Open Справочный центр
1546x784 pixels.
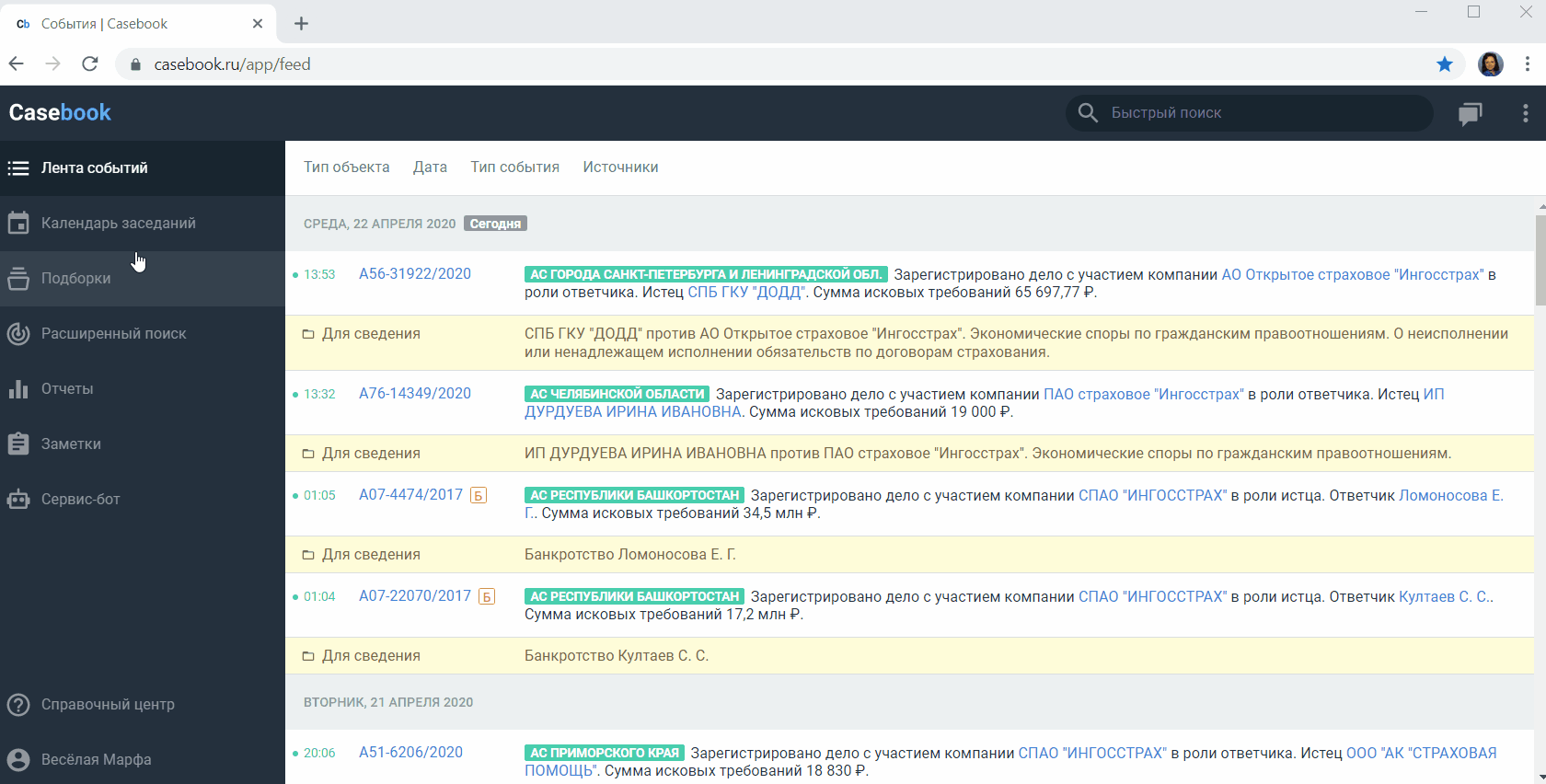[x=143, y=704]
